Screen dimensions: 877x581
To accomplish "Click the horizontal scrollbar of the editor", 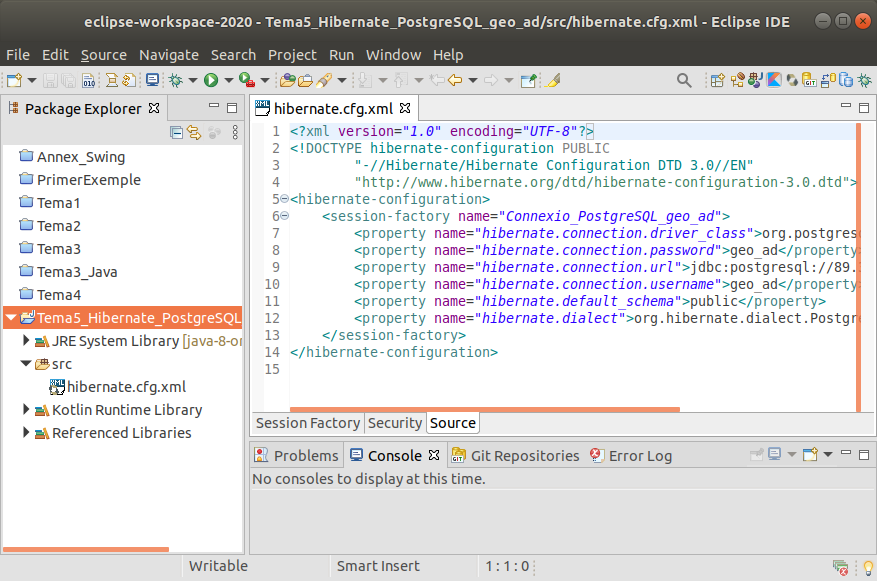I will coord(484,409).
